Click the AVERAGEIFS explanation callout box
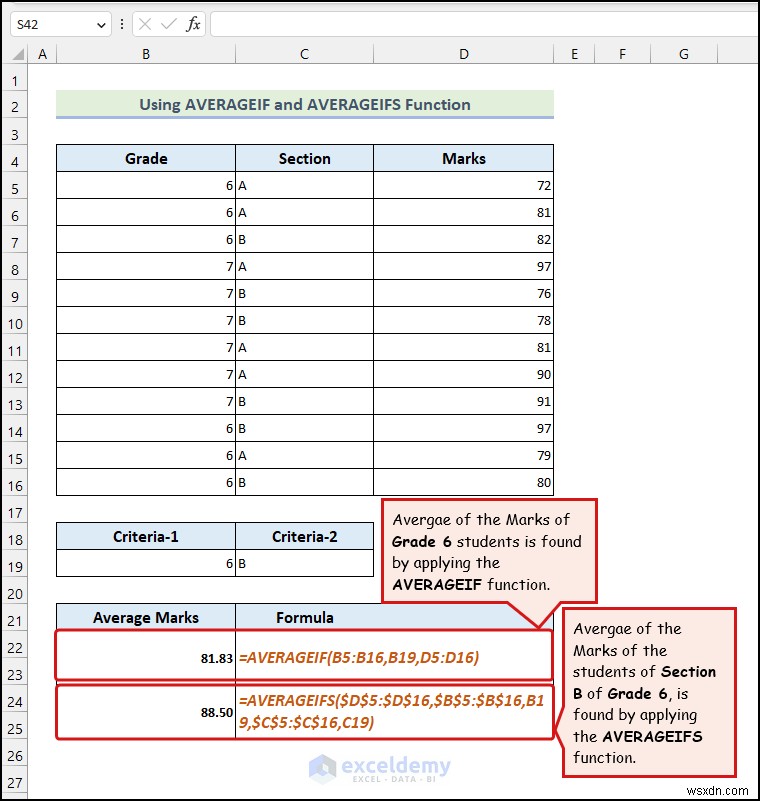The width and height of the screenshot is (760, 801). [x=649, y=692]
